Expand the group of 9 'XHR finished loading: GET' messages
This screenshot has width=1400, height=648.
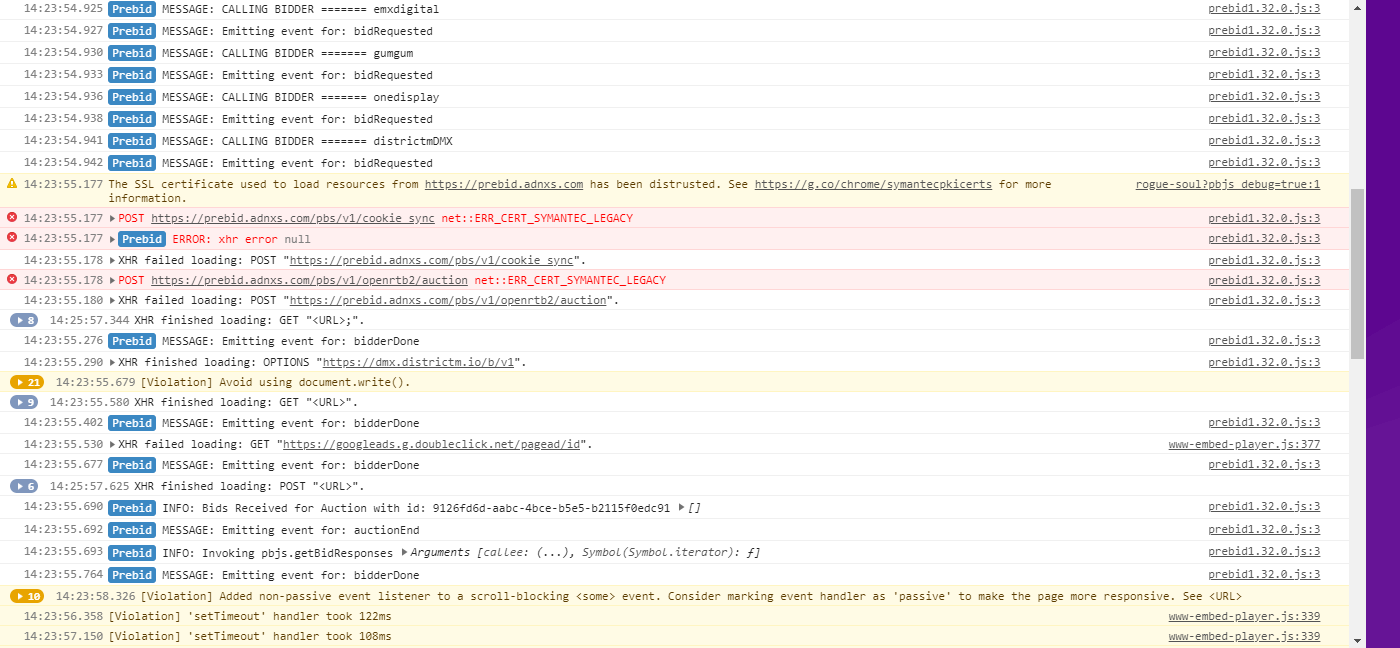click(24, 402)
